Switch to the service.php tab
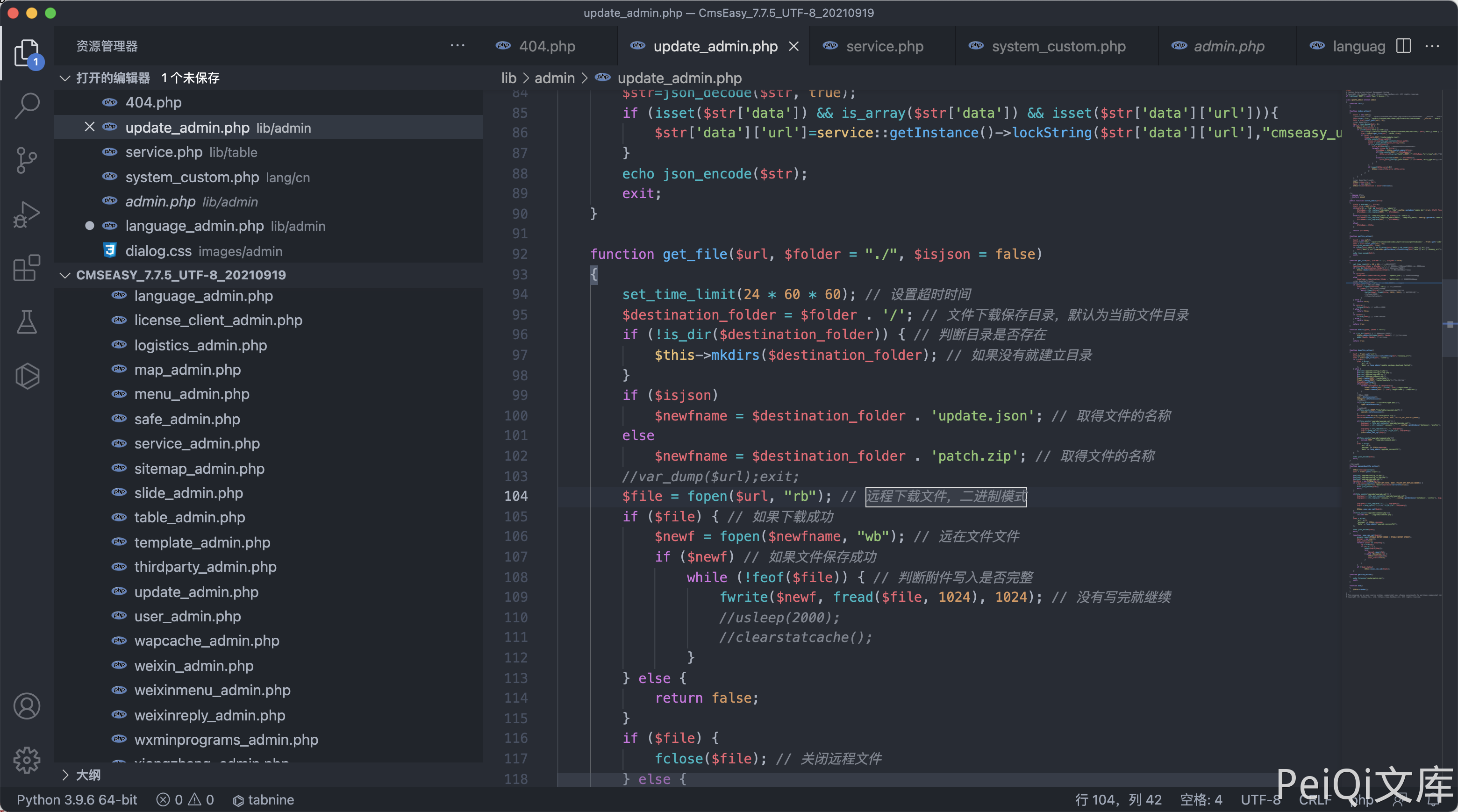This screenshot has width=1458, height=812. pos(884,46)
